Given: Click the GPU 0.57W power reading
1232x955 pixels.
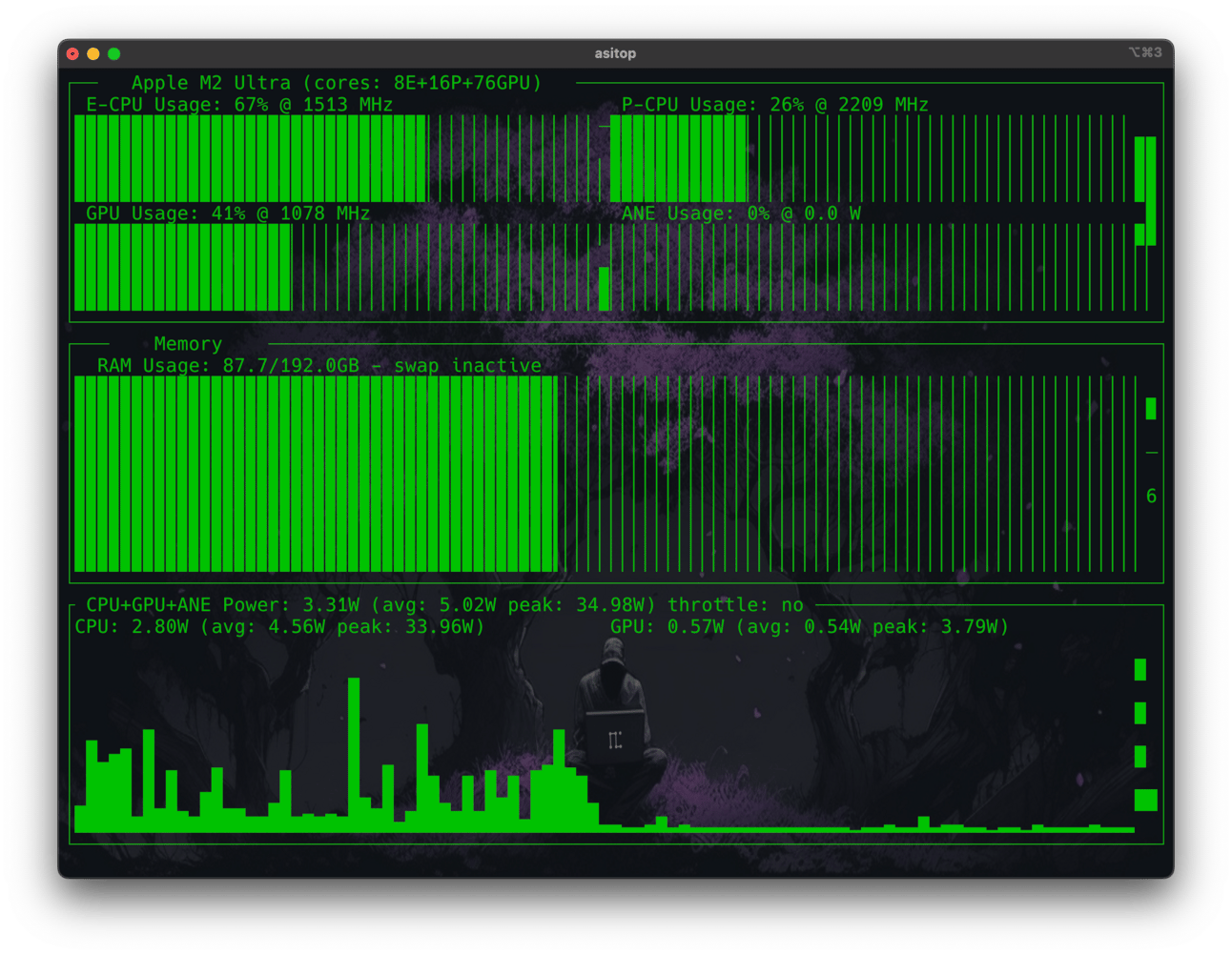Looking at the screenshot, I should point(810,627).
